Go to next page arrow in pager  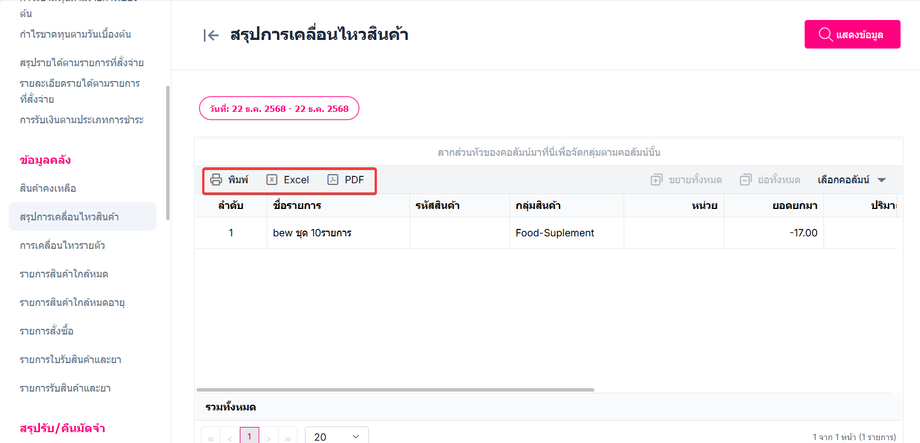point(268,438)
